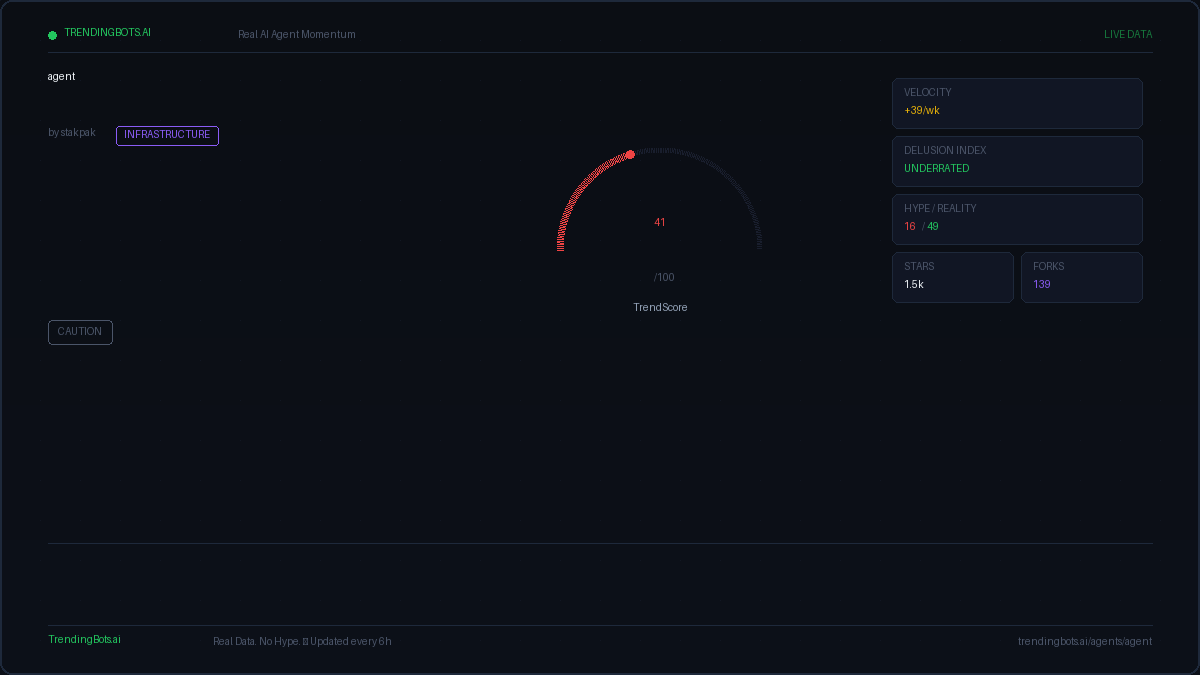Click the '+39/wk' velocity value
The image size is (1200, 675).
922,110
